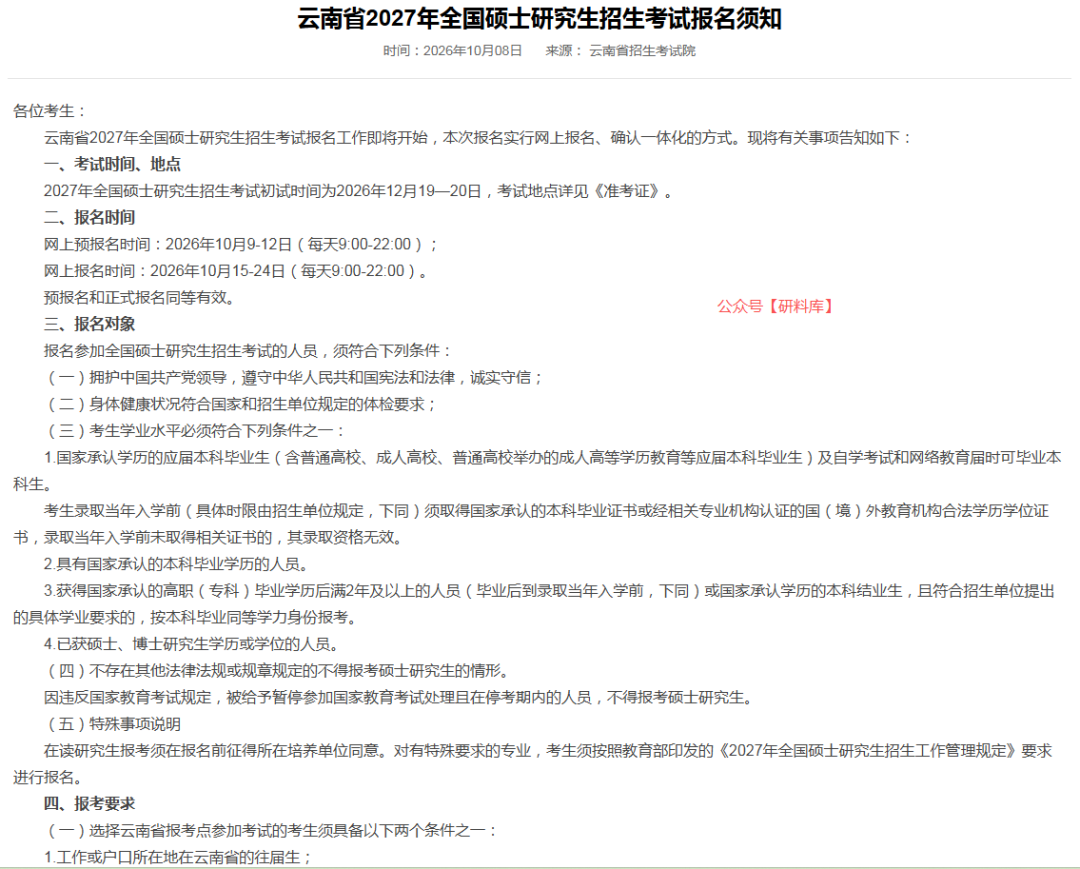Click condition "（二）身体健康状况符合国家和招生单位规定的体检要求"
Viewport: 1080px width, 869px height.
[241, 404]
